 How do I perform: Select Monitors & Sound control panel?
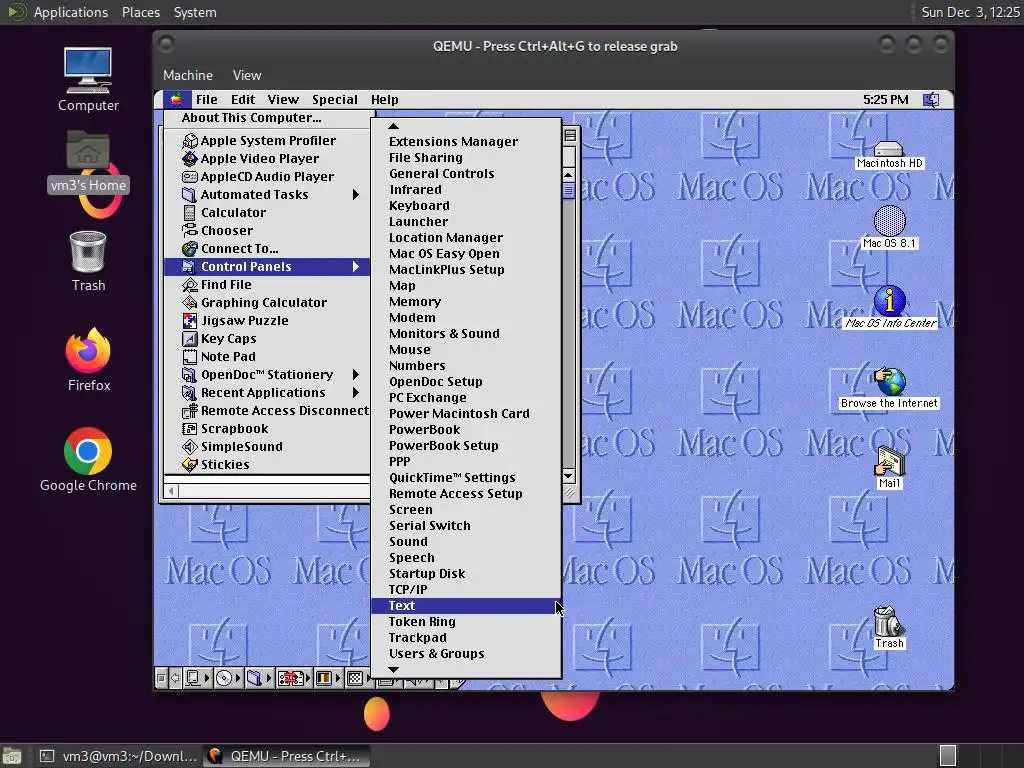tap(466, 334)
